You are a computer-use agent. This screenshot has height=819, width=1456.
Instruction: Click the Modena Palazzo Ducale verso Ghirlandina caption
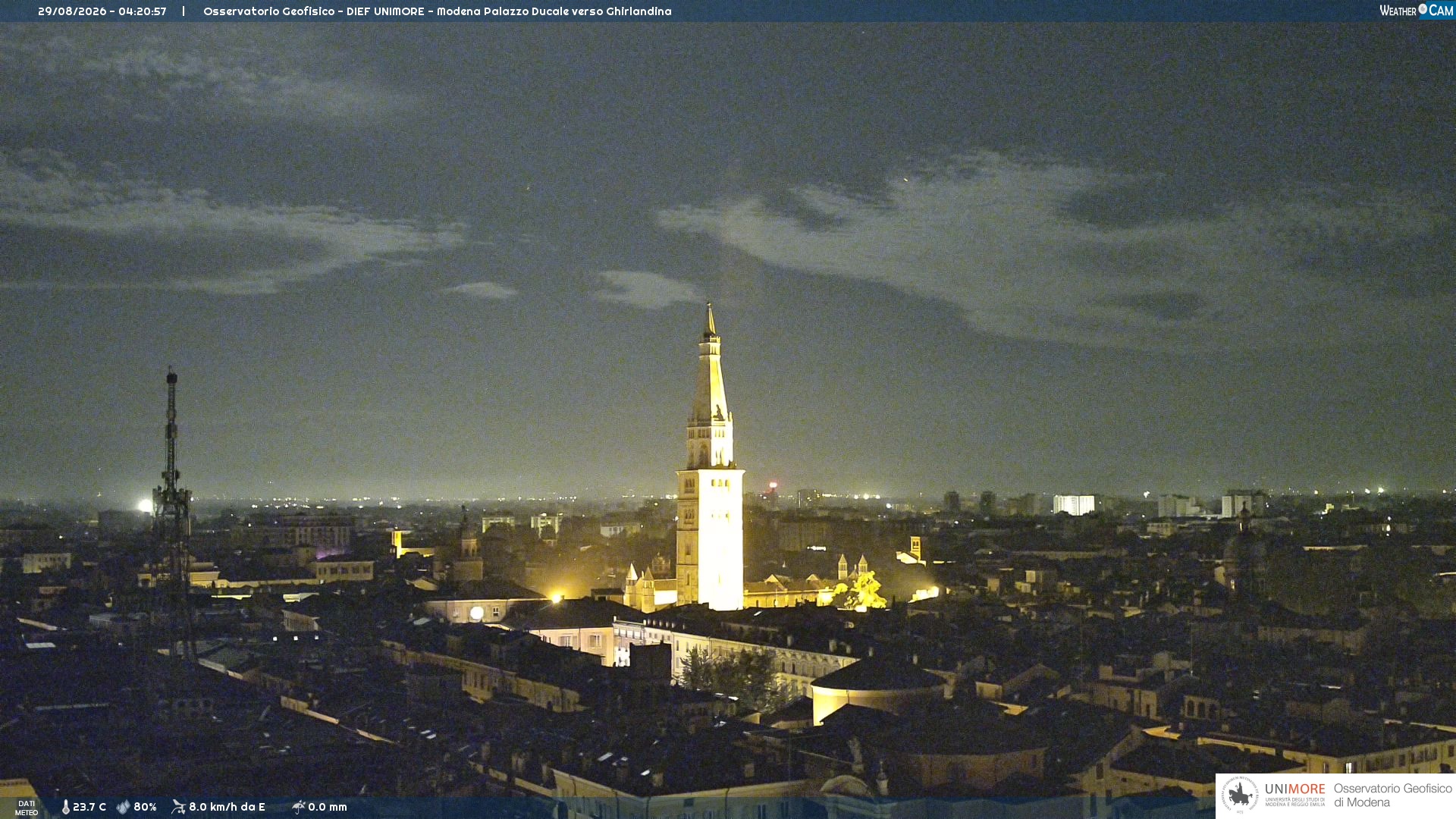coord(554,11)
